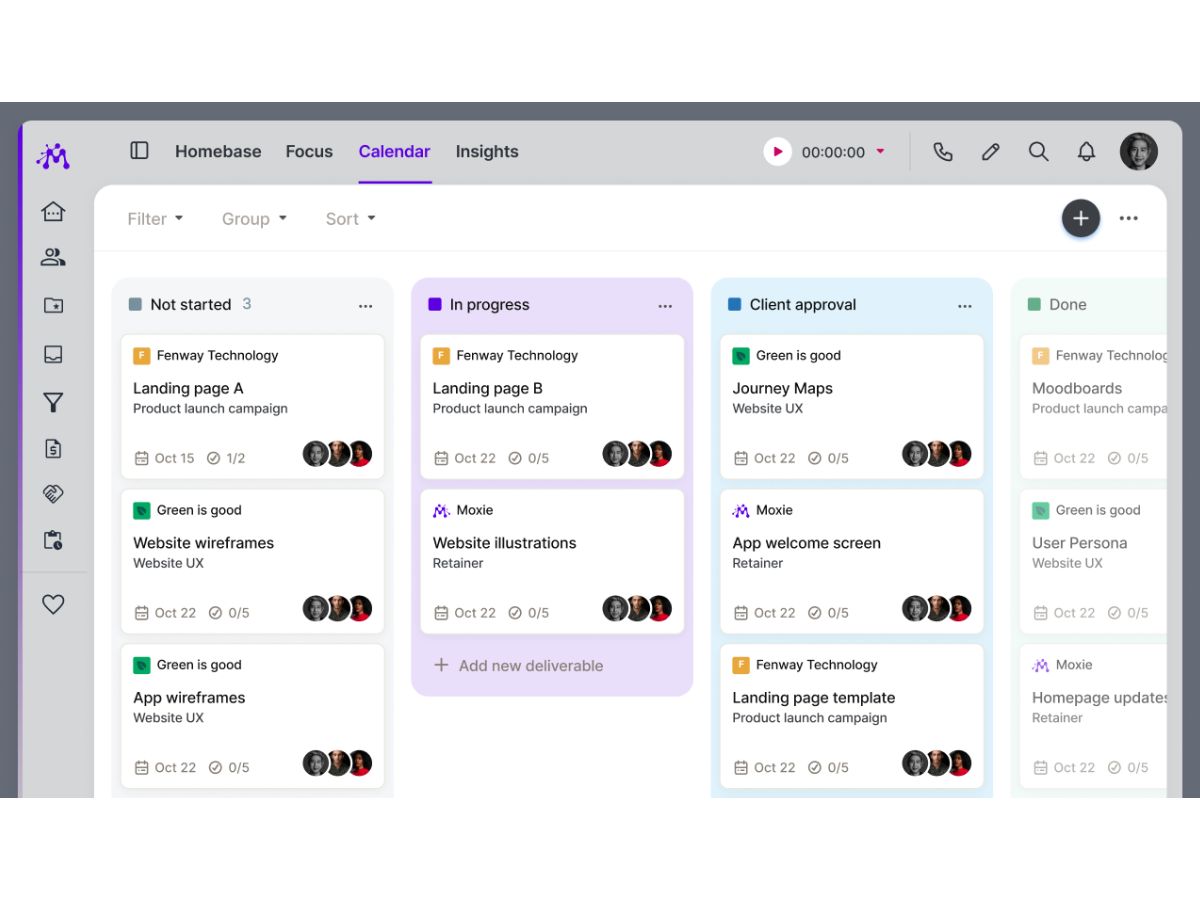
Task: Open the Home icon in sidebar
Action: coord(53,211)
